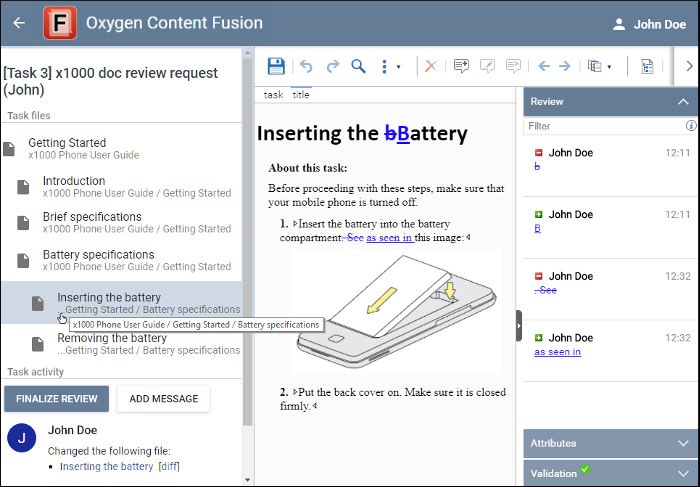
Task: Select the Inserting the battery file
Action: (121, 302)
